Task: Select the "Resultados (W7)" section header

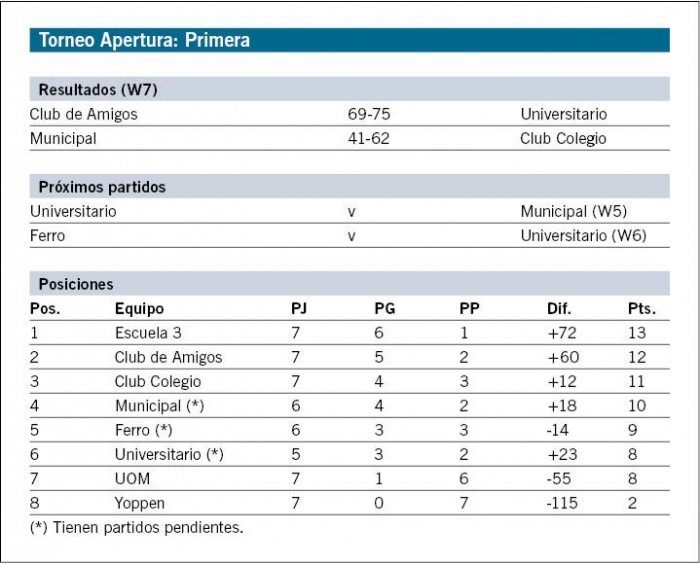Action: point(98,90)
